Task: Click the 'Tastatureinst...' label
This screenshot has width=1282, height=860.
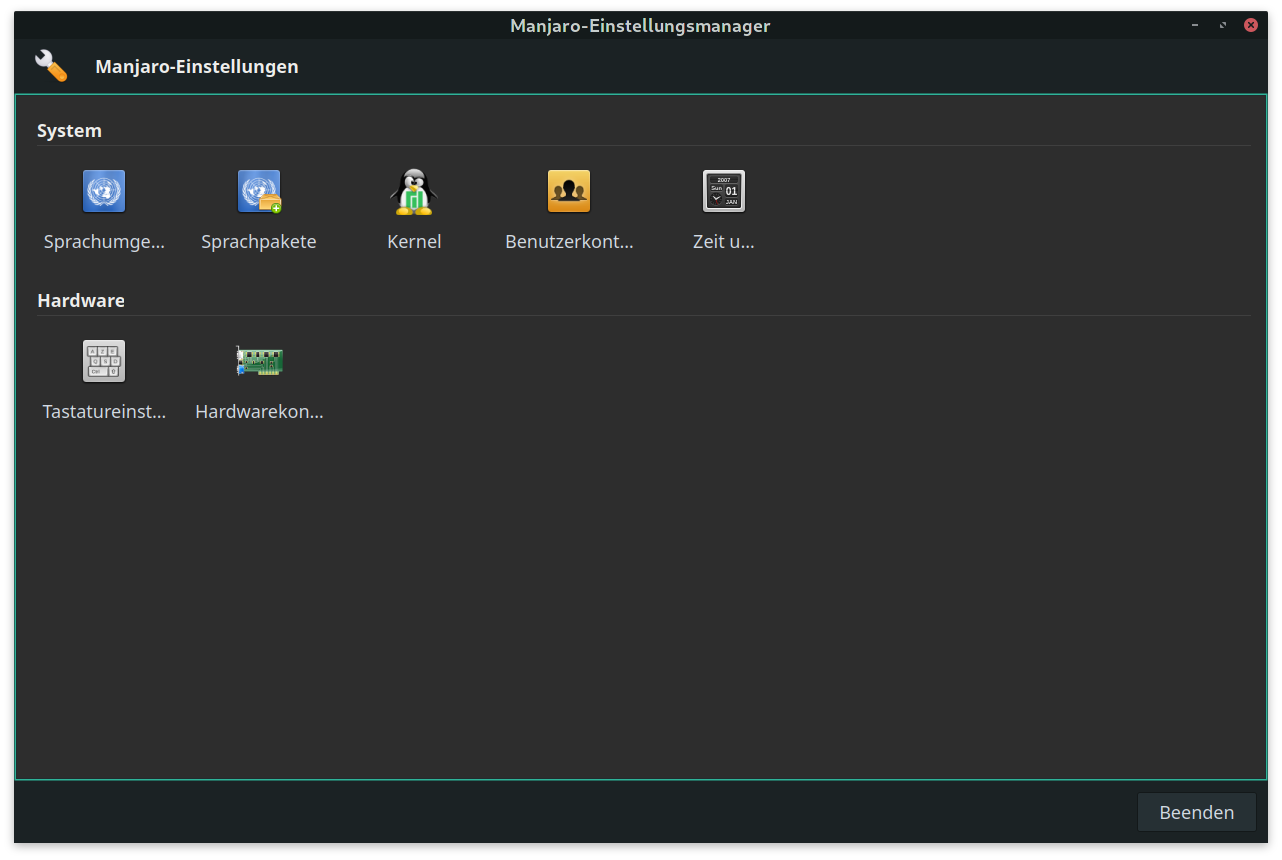Action: coord(104,412)
